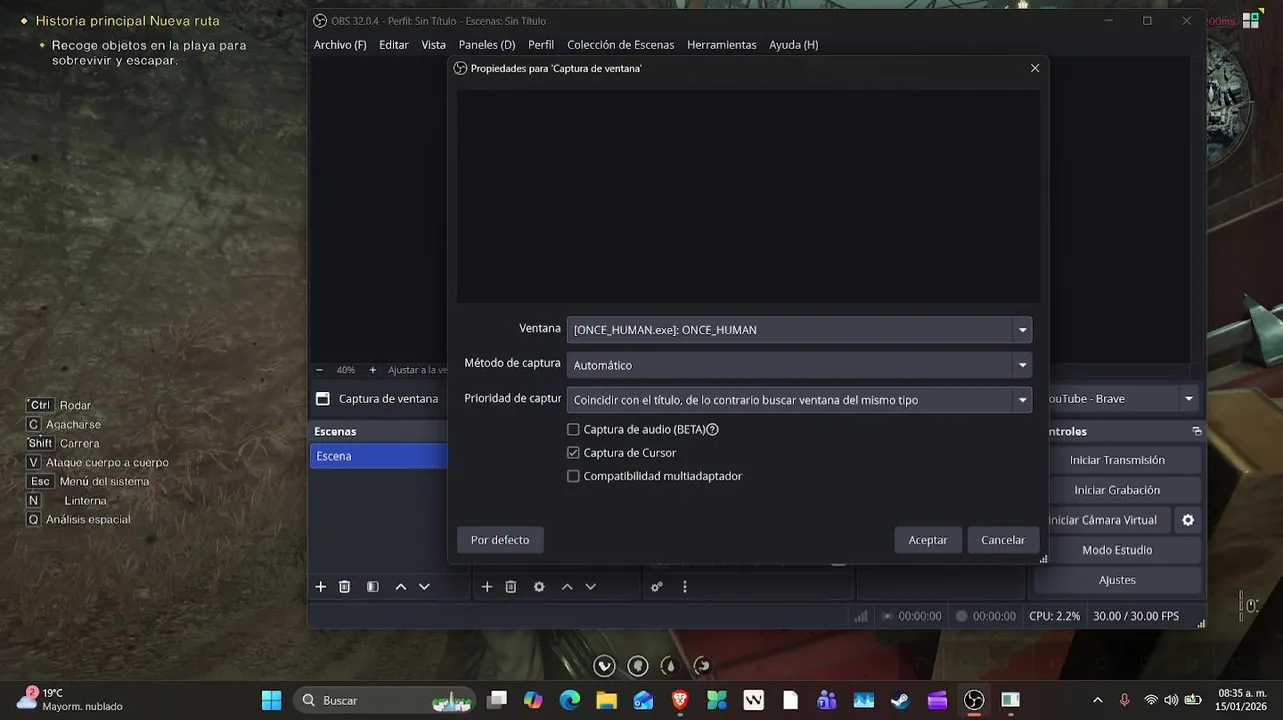Click Iniciar Cámara Virtual button
Image resolution: width=1283 pixels, height=720 pixels.
click(x=1104, y=520)
